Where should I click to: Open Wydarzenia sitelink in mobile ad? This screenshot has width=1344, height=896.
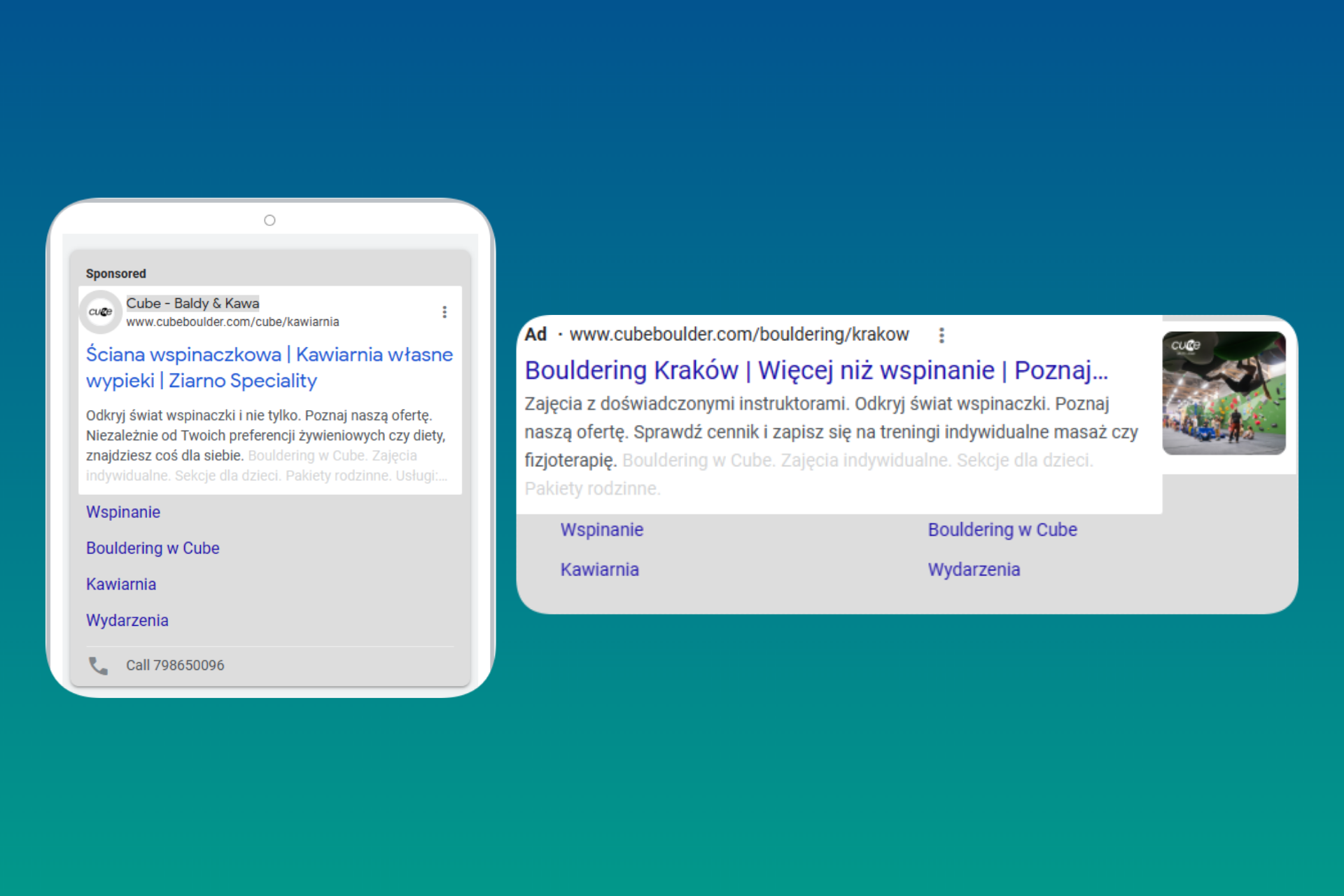pos(127,621)
